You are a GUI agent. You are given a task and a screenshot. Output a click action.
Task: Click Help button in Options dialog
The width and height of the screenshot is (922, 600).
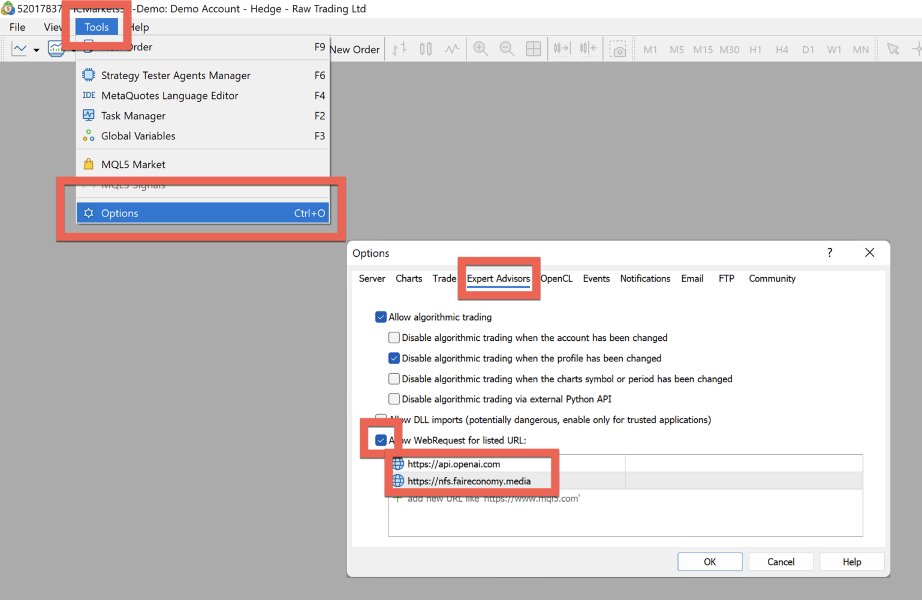coord(852,562)
